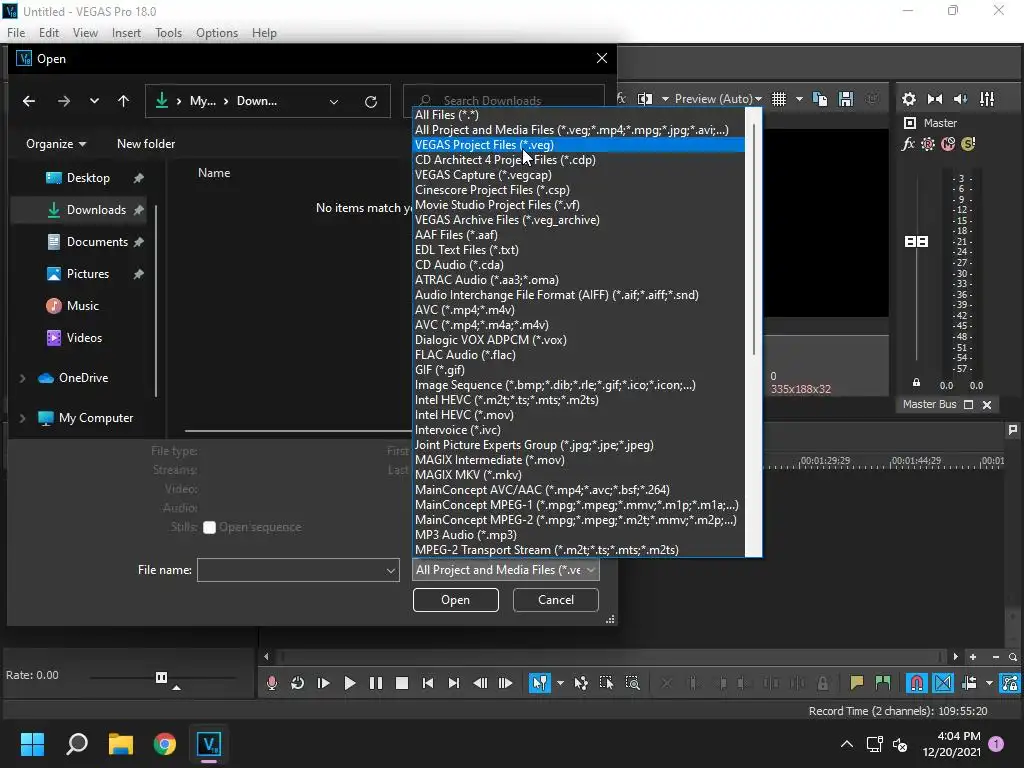Toggle Master fader channel lock icon
The width and height of the screenshot is (1024, 768).
tap(916, 383)
